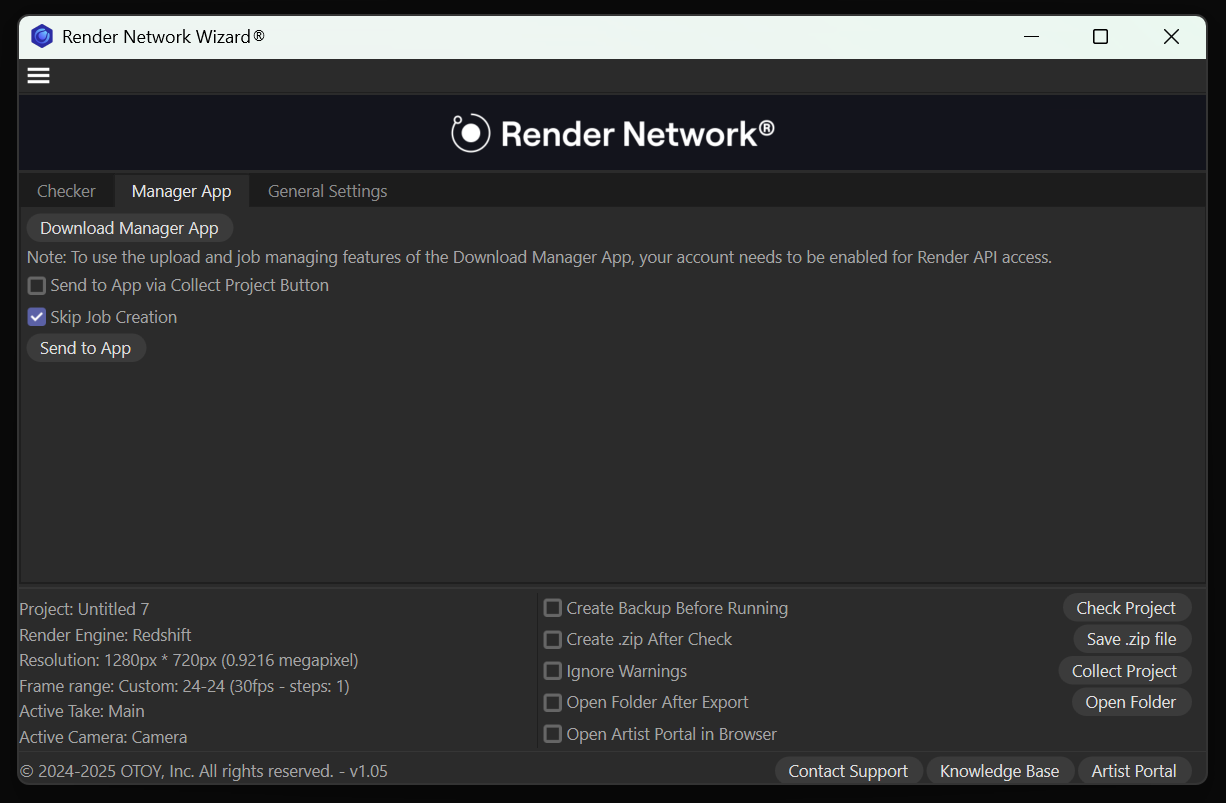
Task: Enable Open Artist Portal in Browser
Action: coord(552,734)
